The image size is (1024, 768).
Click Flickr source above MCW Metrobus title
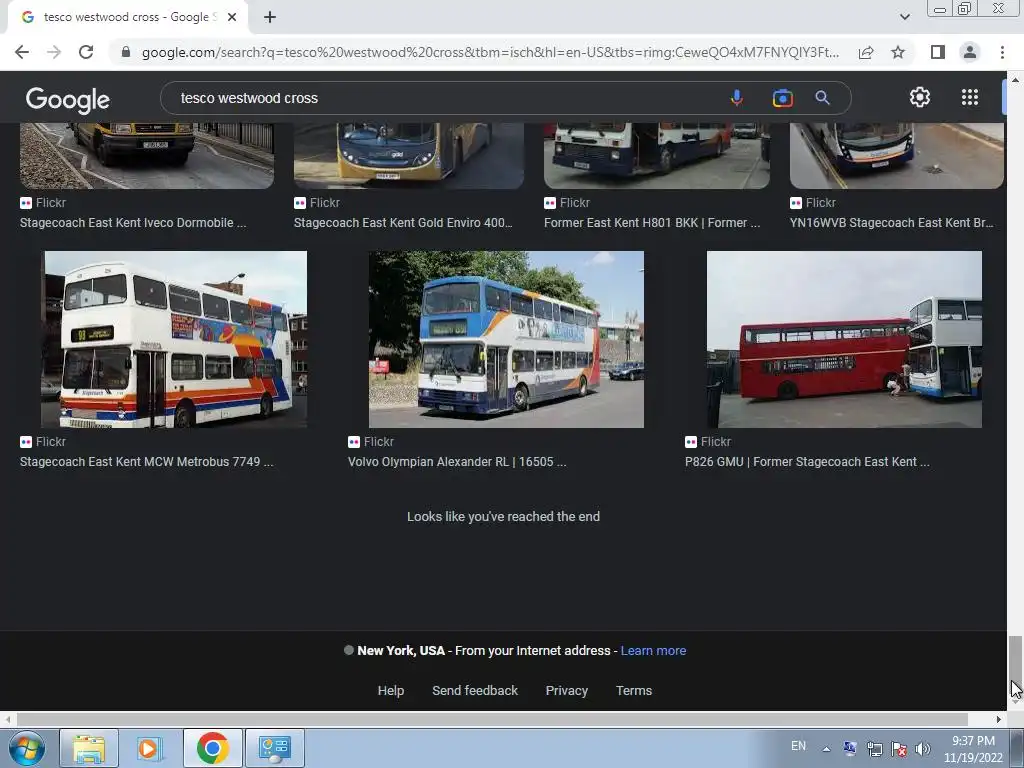tap(43, 442)
